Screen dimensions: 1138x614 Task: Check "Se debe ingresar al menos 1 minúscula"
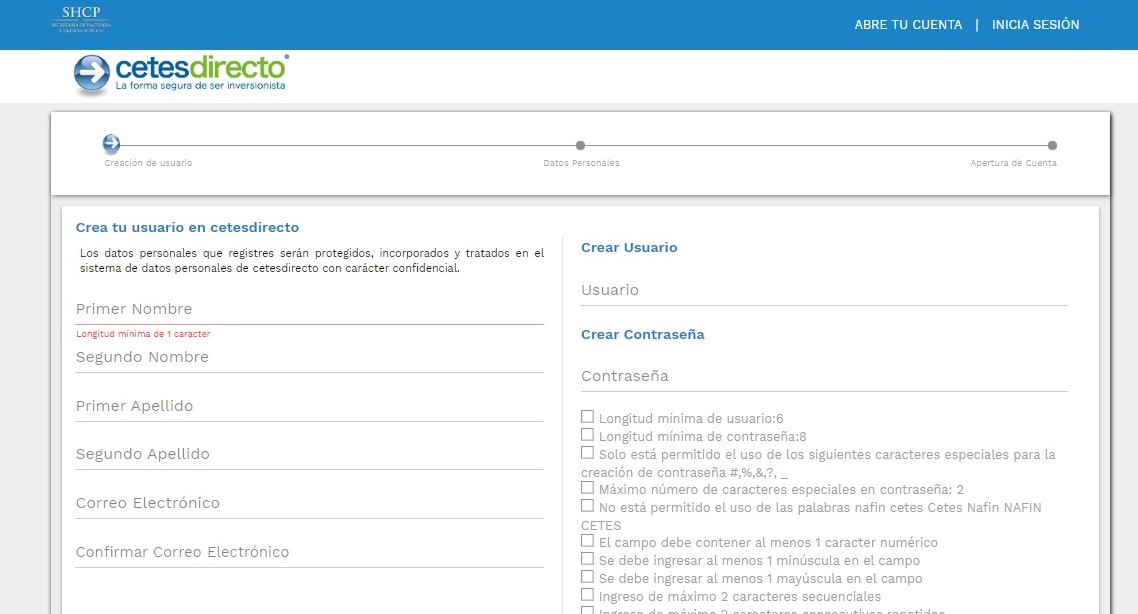tap(587, 559)
